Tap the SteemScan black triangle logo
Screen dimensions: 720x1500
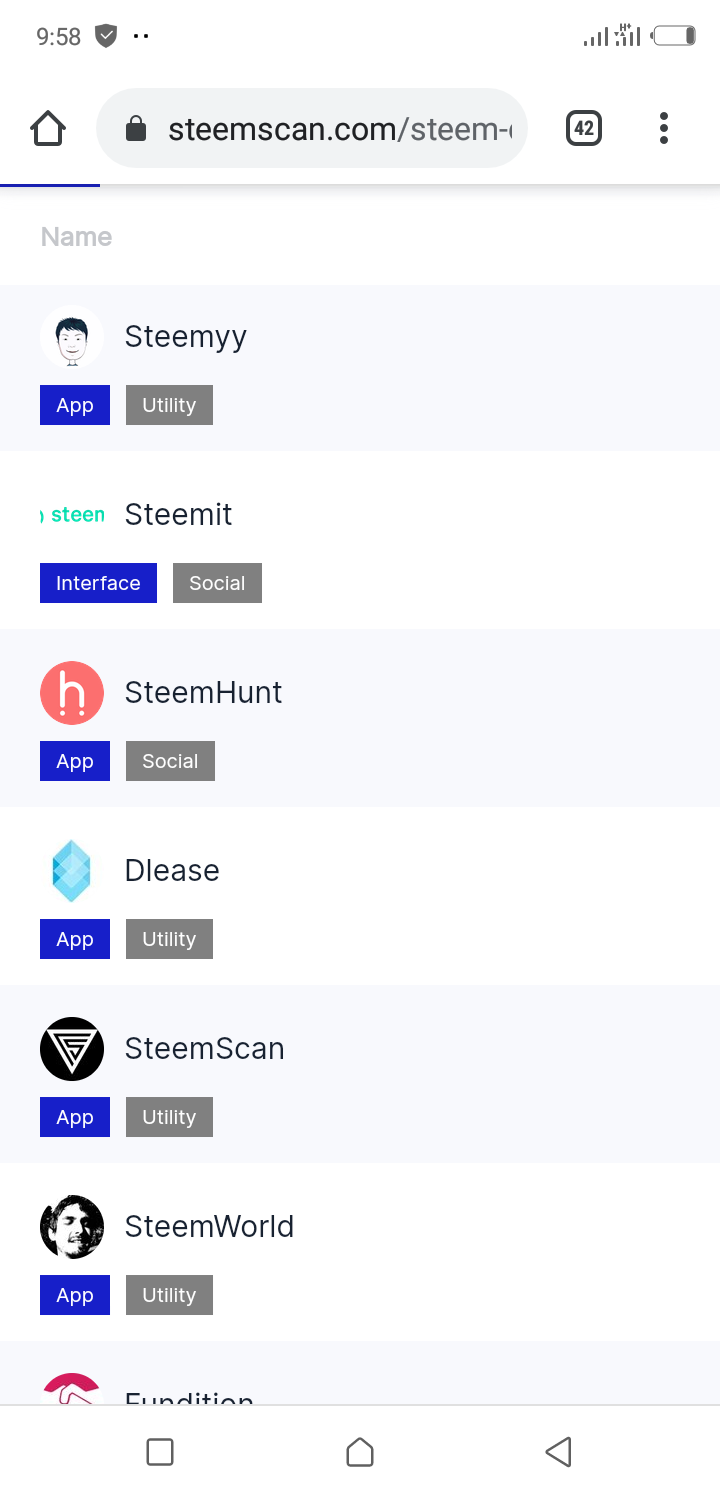coord(72,1049)
